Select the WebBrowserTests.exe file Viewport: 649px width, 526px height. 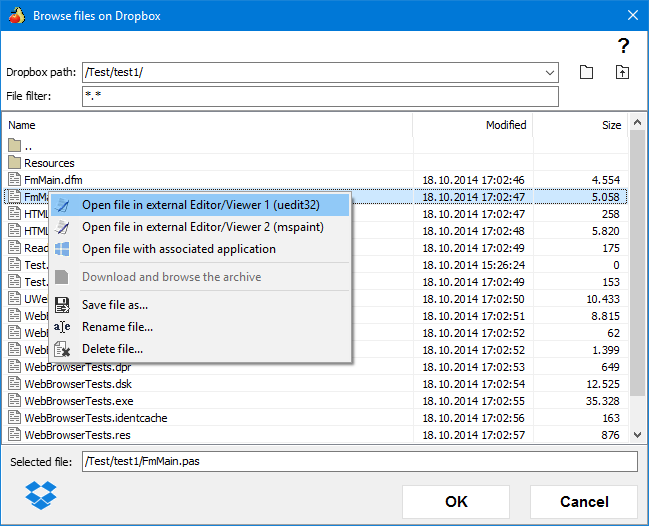76,400
